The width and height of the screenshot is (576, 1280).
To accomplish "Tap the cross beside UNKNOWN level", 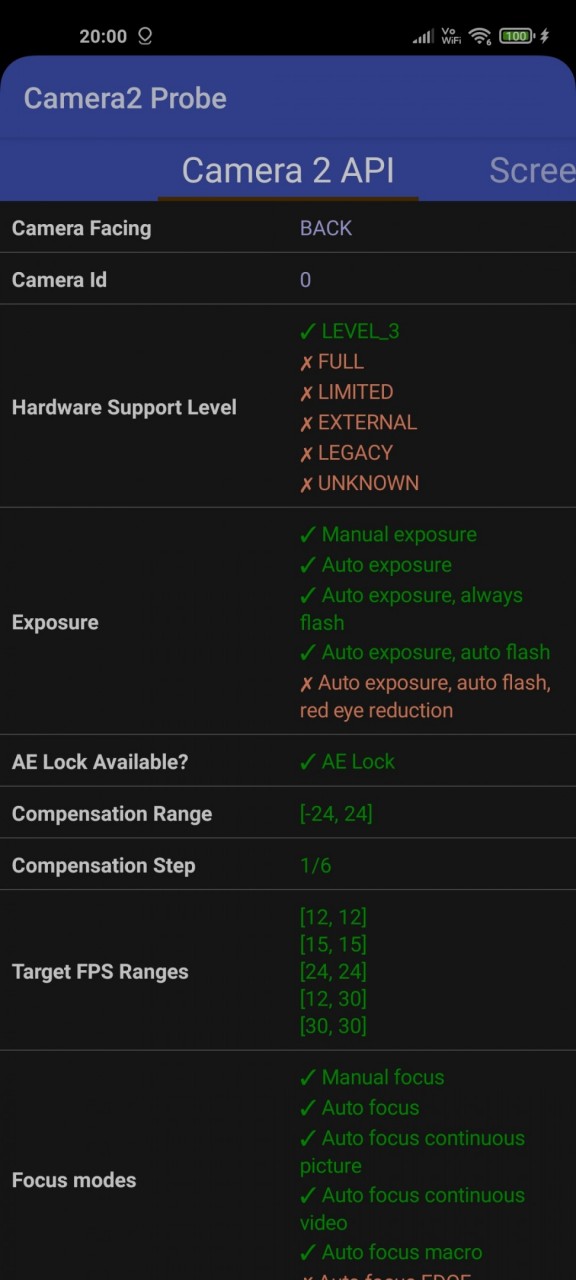I will (307, 484).
